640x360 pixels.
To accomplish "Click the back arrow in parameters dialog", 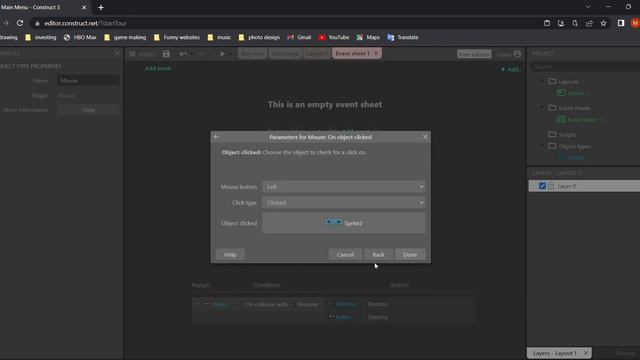I will click(x=216, y=137).
